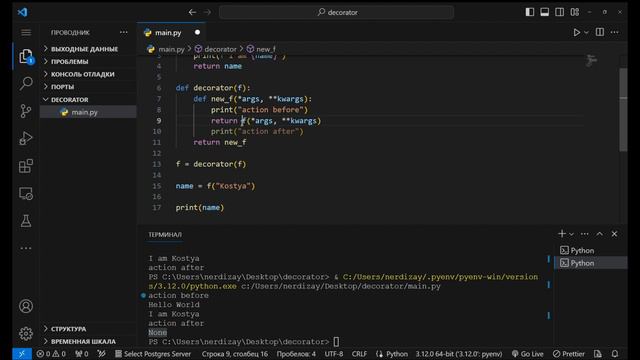Open the Testing flask view
The width and height of the screenshot is (640, 360).
[26, 221]
